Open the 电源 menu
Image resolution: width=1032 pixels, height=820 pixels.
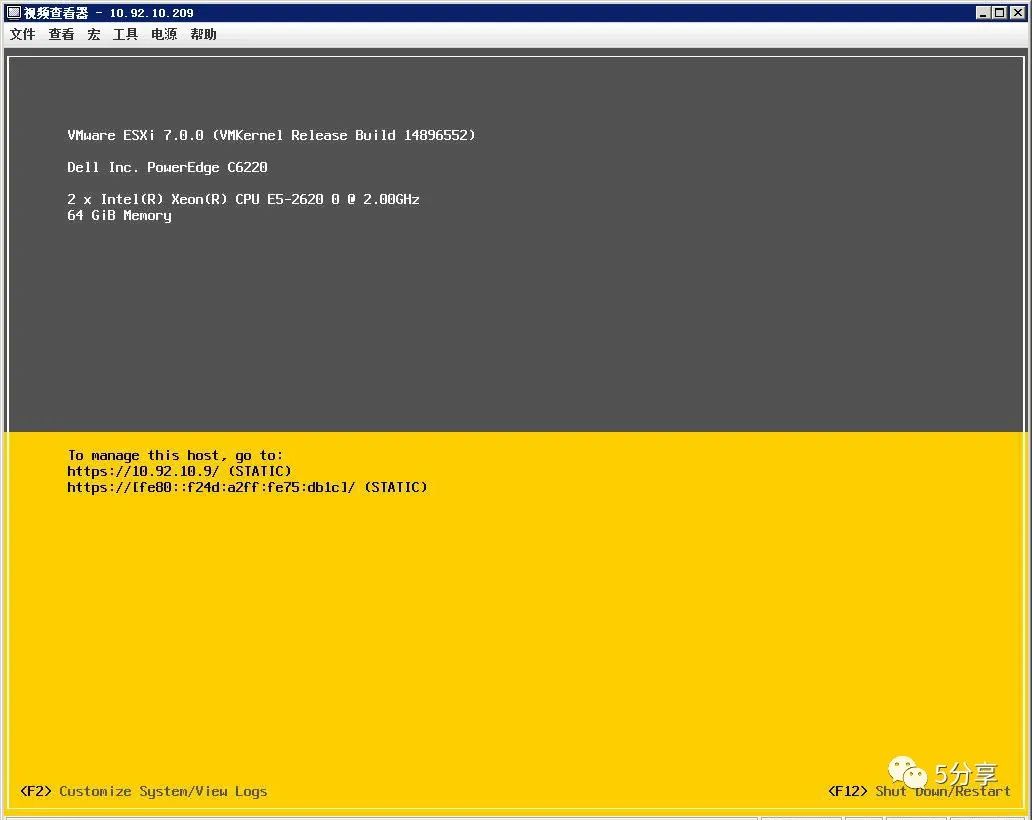(x=164, y=34)
